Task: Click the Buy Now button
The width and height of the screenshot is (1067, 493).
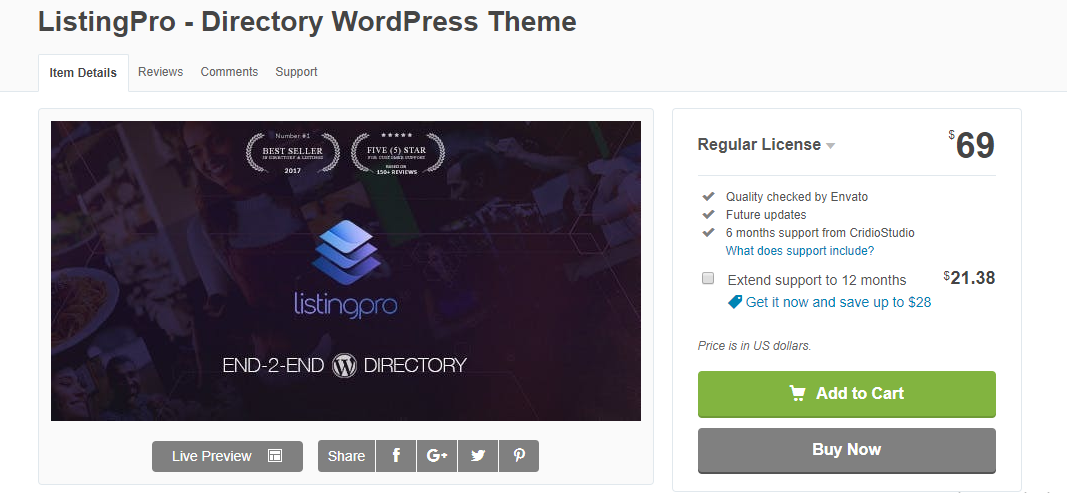Action: tap(847, 450)
